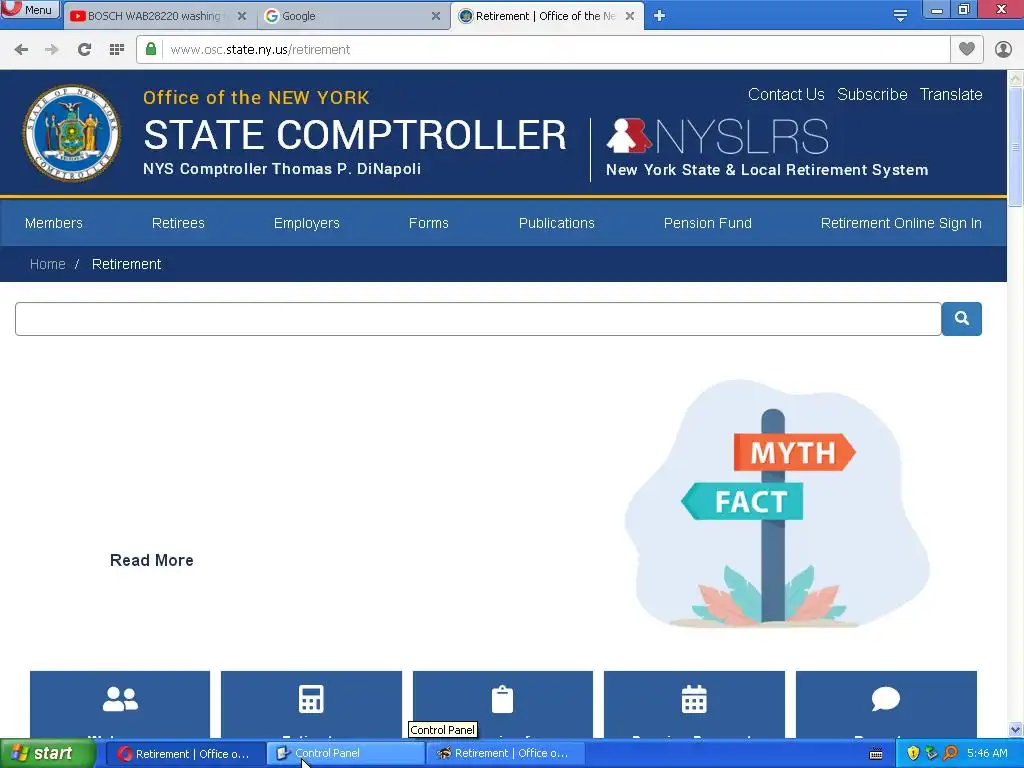
Task: Click the New York State Comptroller seal logo
Action: [x=72, y=133]
